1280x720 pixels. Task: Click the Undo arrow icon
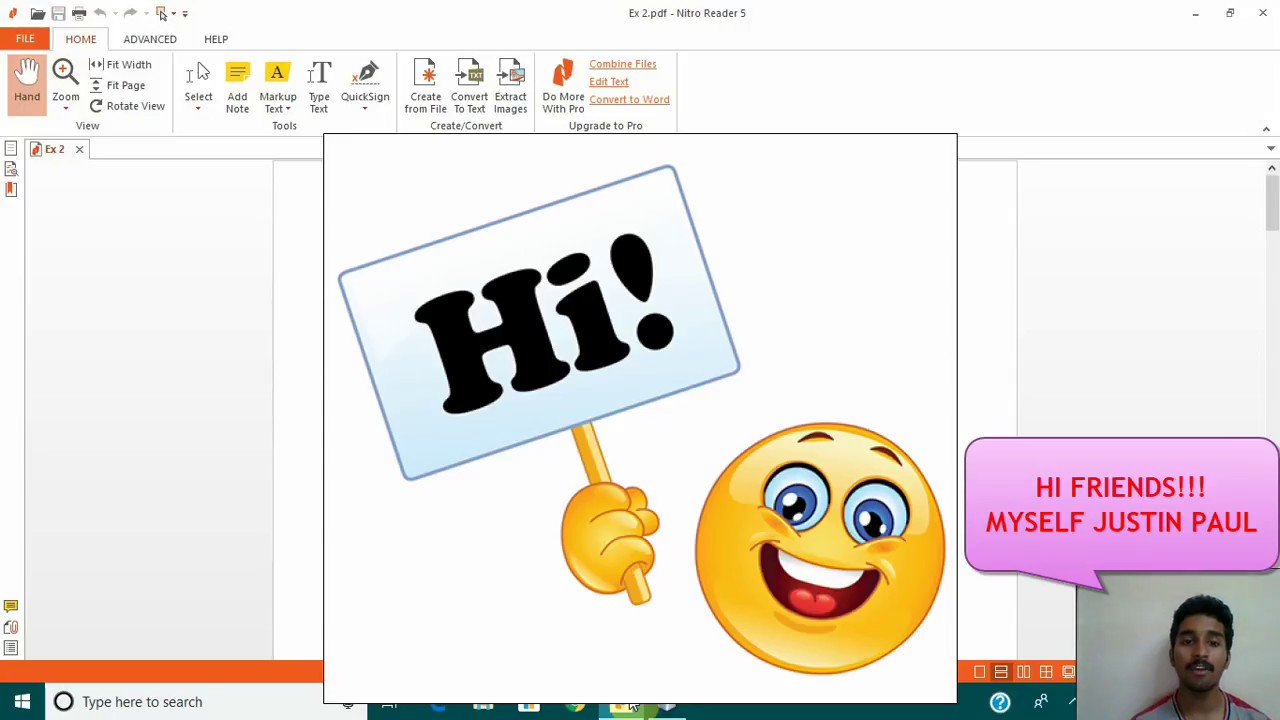pyautogui.click(x=100, y=13)
